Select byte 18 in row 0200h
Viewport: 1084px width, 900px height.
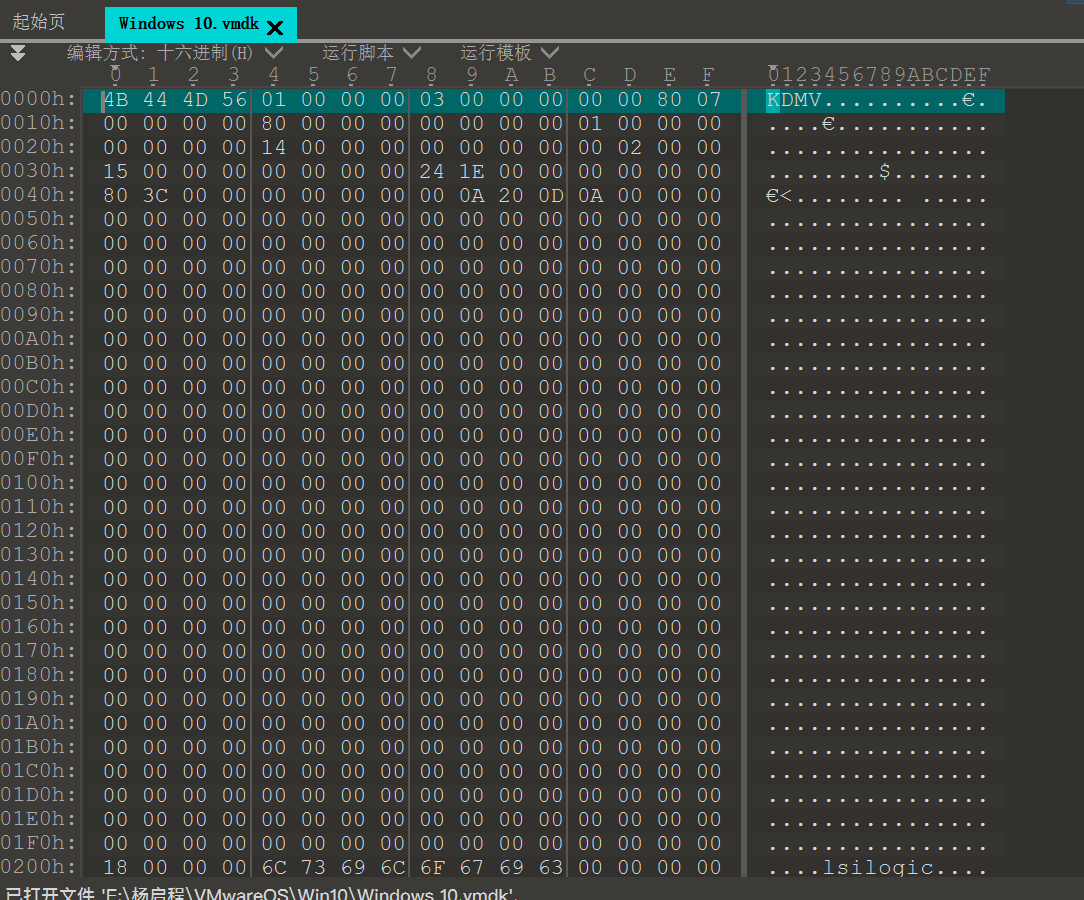click(x=115, y=868)
